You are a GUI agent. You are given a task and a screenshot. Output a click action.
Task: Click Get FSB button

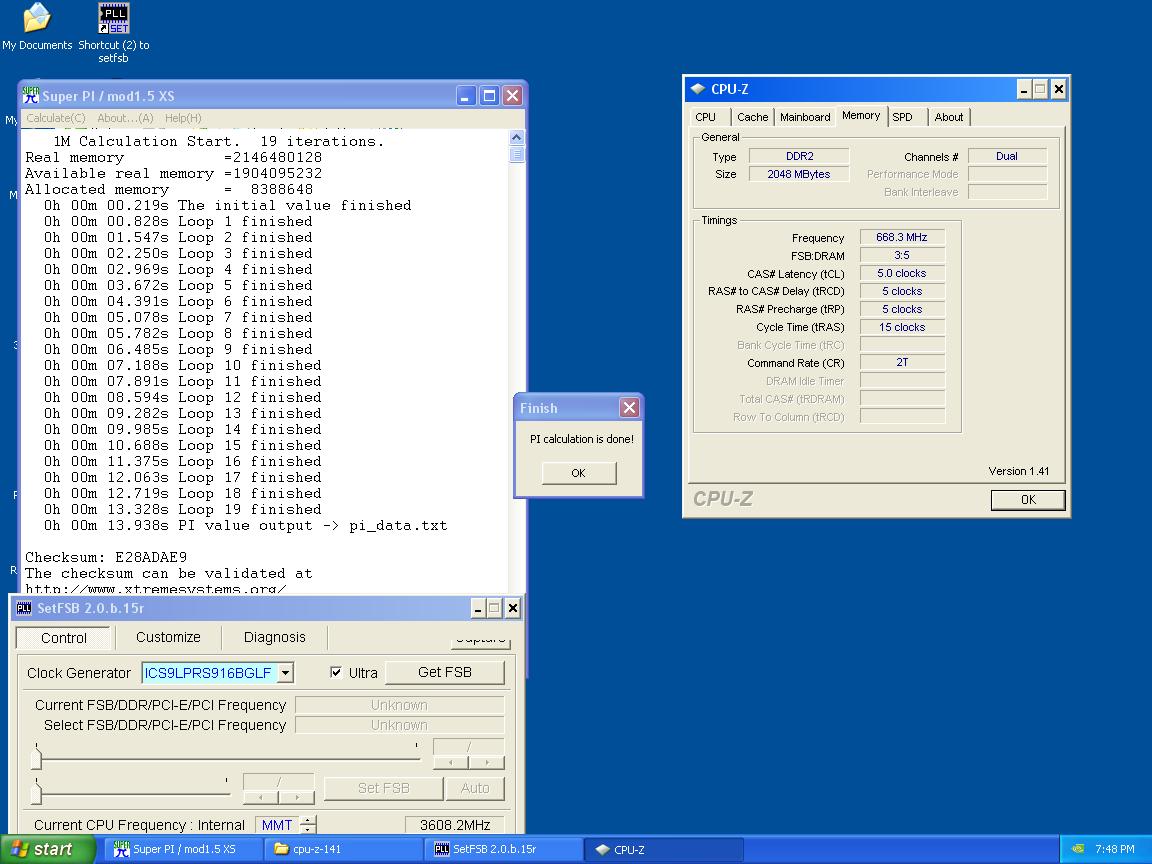tap(444, 672)
